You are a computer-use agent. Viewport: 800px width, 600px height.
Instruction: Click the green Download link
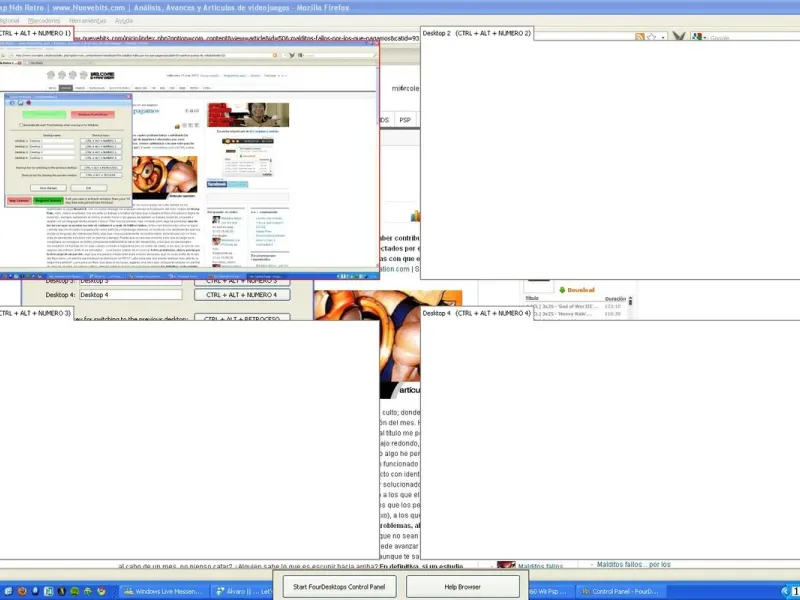click(577, 290)
